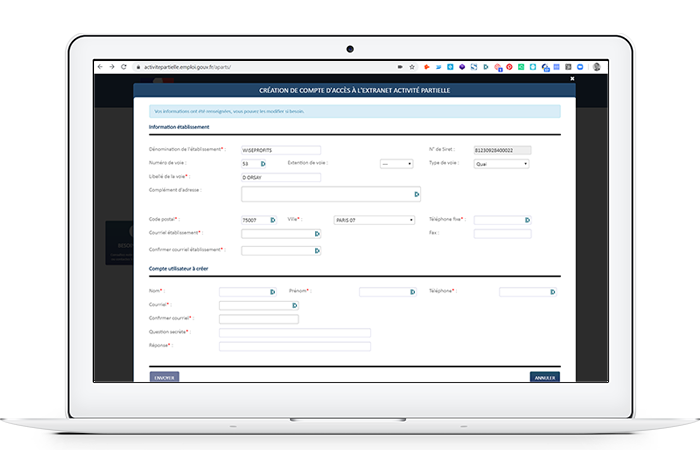Open the browser profile avatar

pos(597,67)
